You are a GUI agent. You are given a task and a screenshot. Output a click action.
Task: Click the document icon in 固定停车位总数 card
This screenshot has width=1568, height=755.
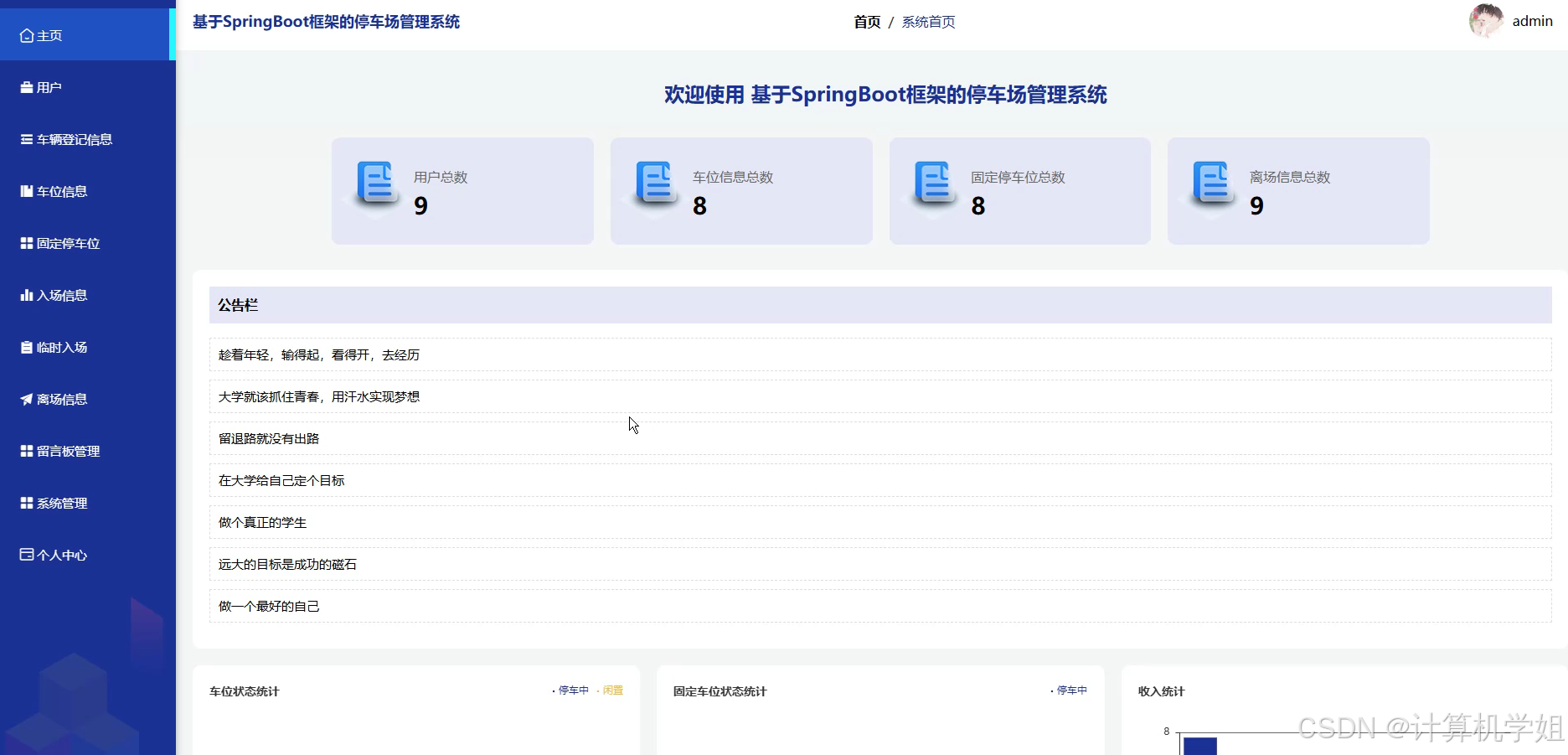pyautogui.click(x=934, y=184)
